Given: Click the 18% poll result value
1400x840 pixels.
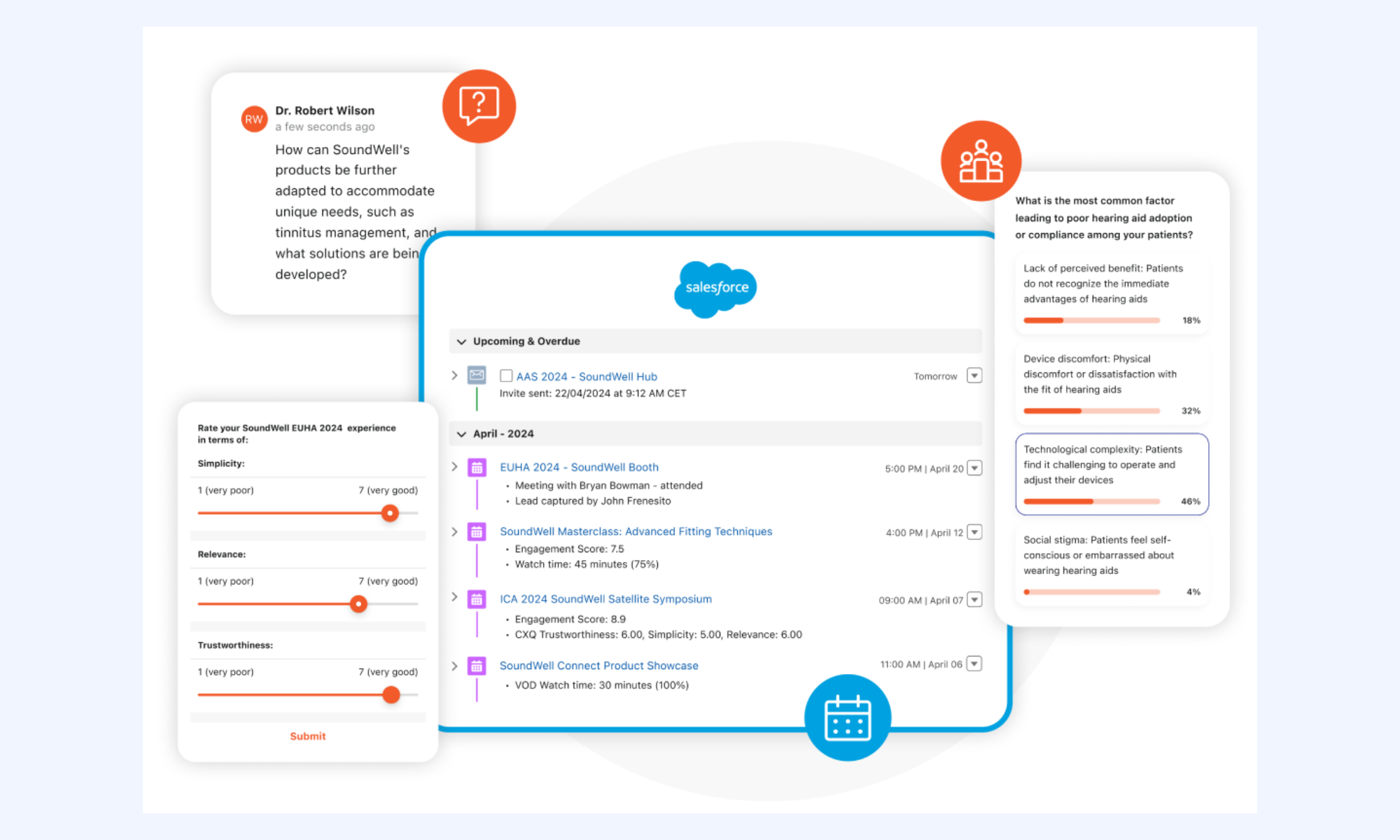Looking at the screenshot, I should (1191, 321).
